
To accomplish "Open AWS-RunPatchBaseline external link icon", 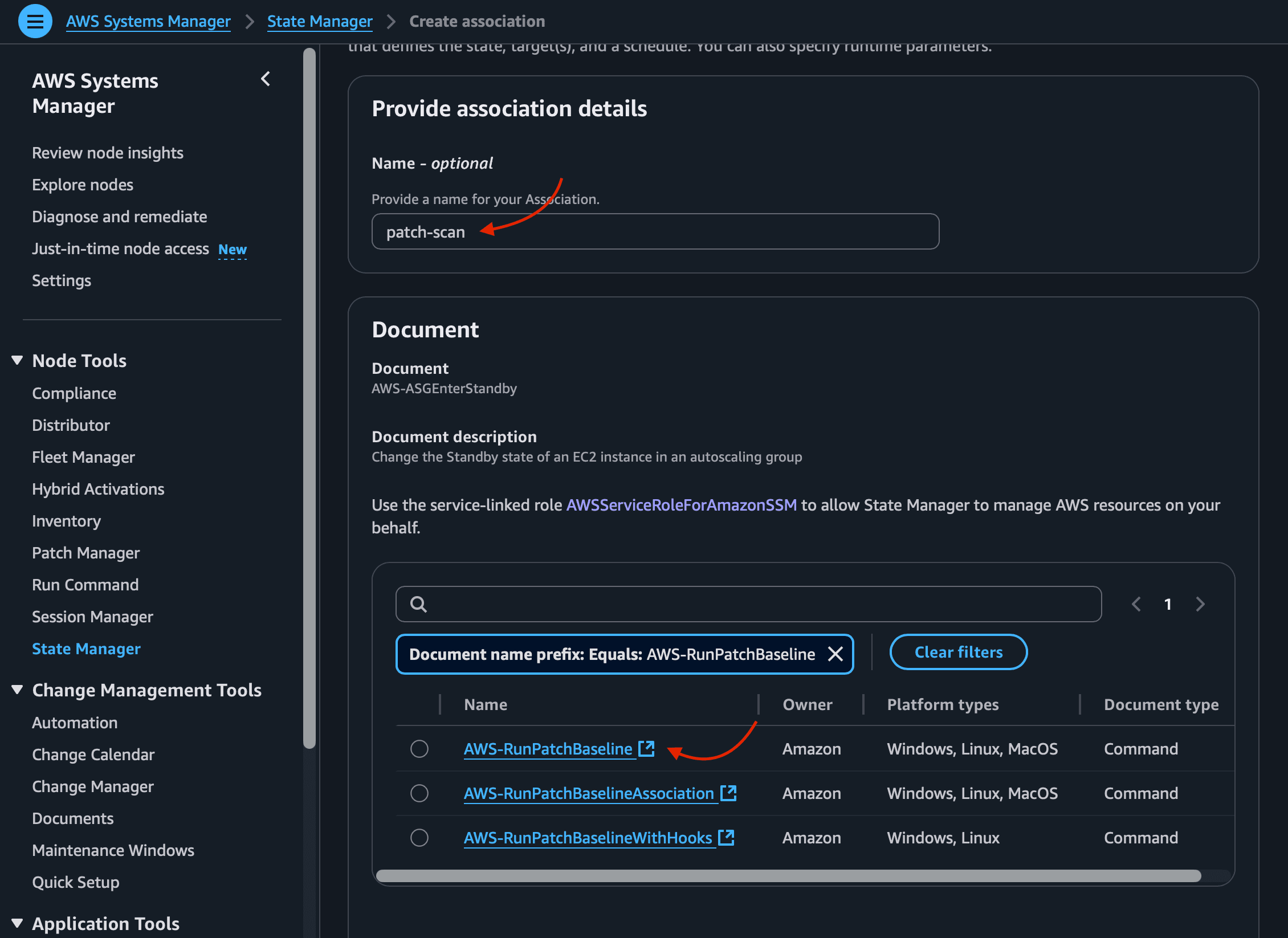I will coord(646,748).
